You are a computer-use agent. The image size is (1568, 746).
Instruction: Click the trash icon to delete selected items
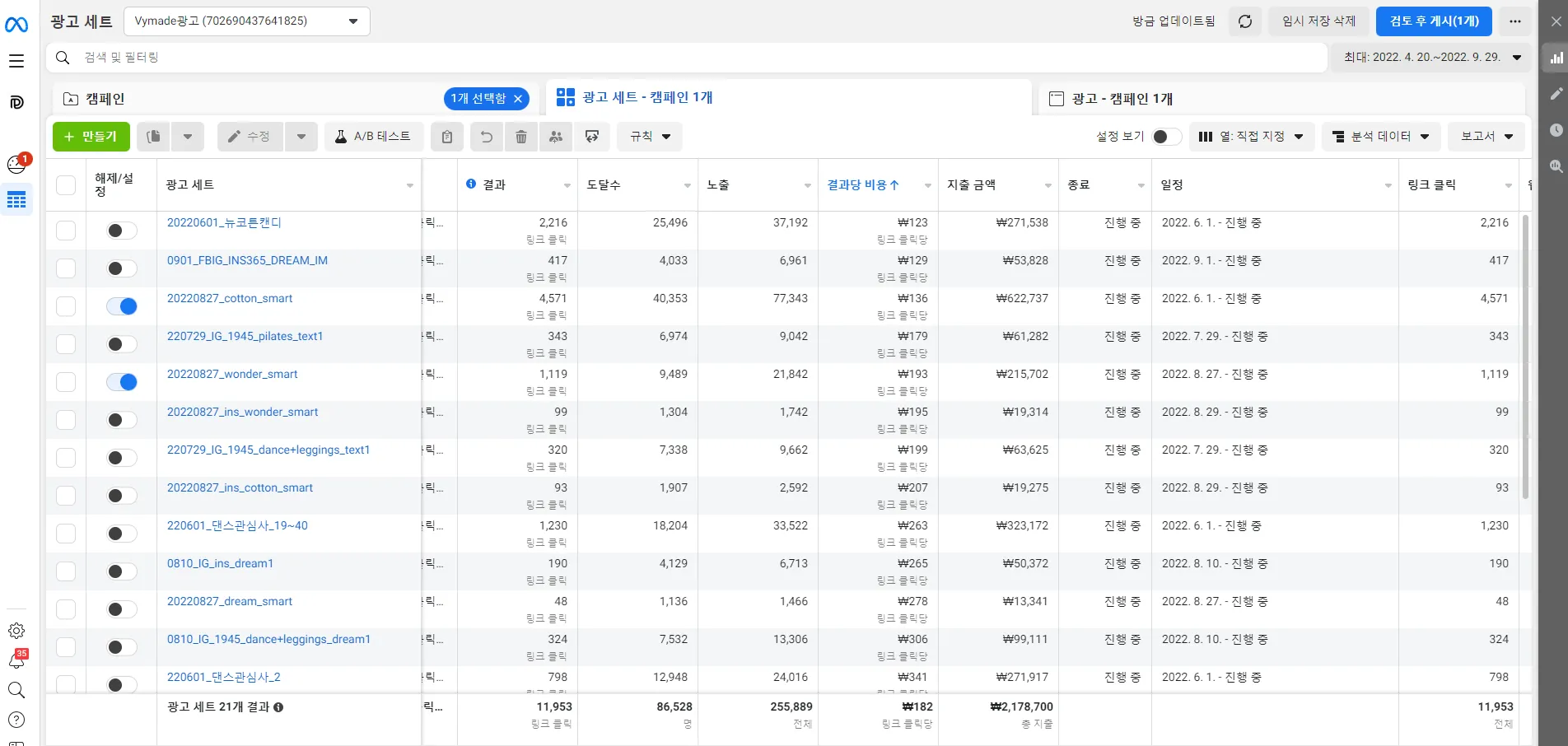pyautogui.click(x=520, y=137)
